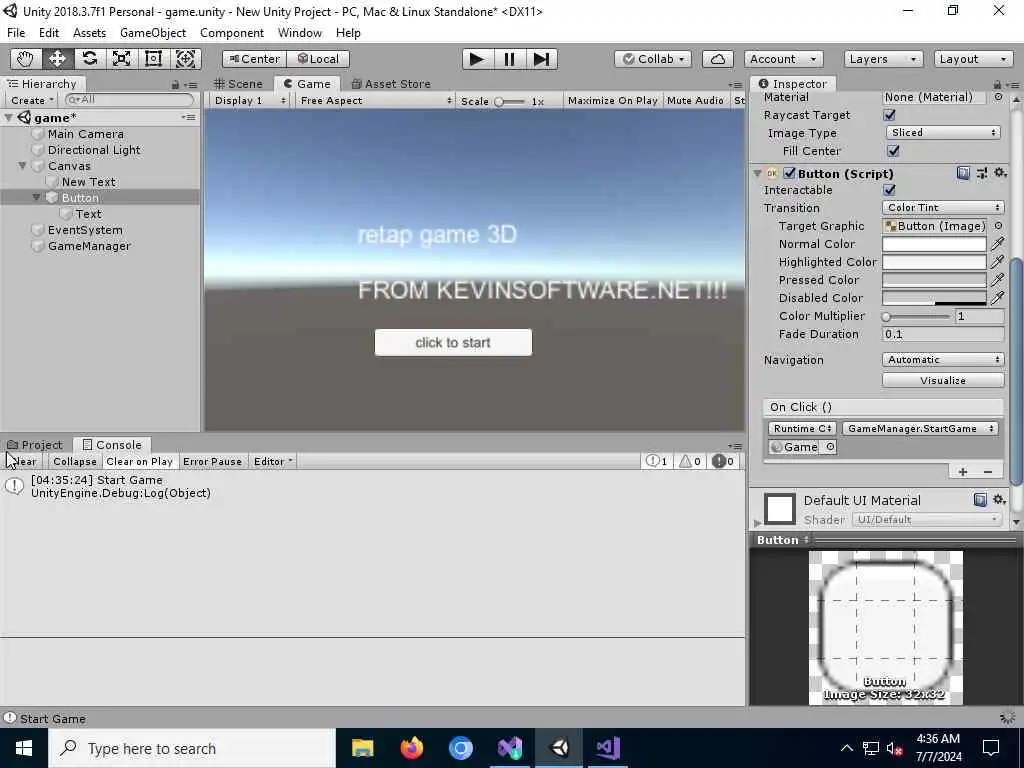Toggle Center pivot button
Image resolution: width=1024 pixels, height=768 pixels.
(x=254, y=59)
